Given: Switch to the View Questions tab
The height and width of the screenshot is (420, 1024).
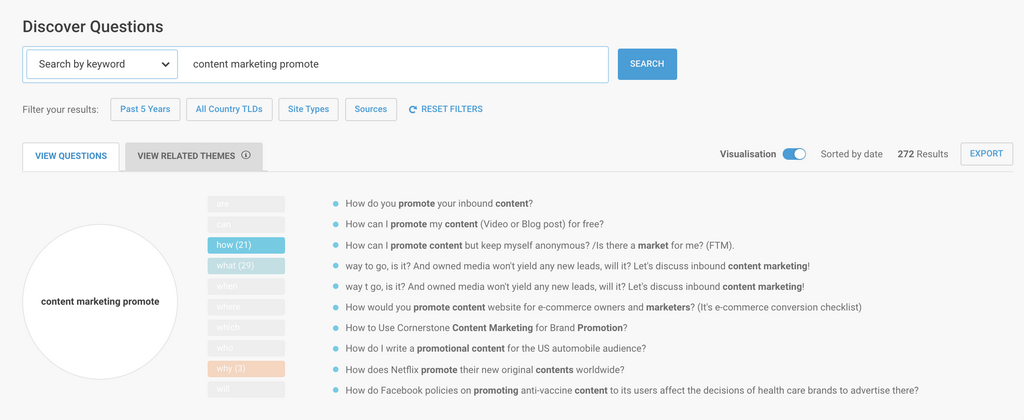Looking at the screenshot, I should pyautogui.click(x=71, y=156).
